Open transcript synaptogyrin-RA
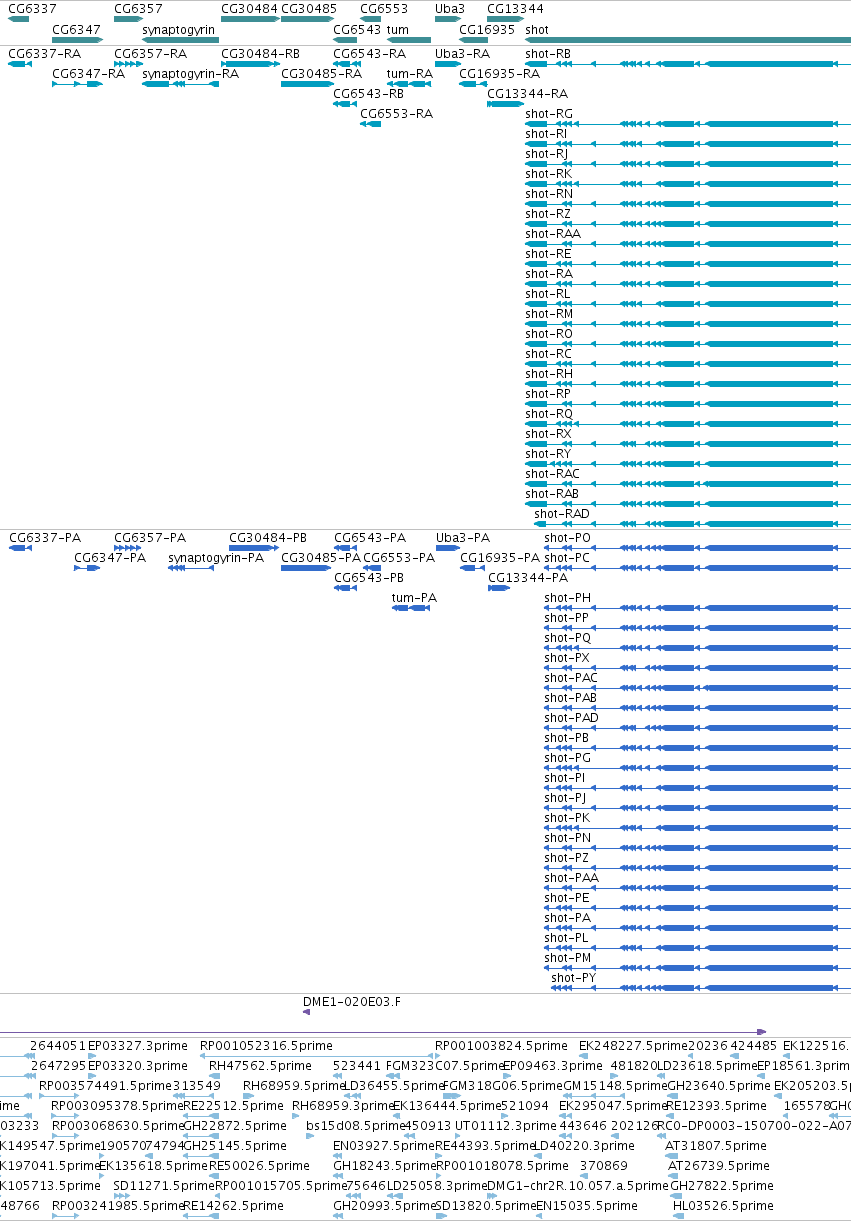Viewport: 851px width, 1221px height. tap(191, 73)
